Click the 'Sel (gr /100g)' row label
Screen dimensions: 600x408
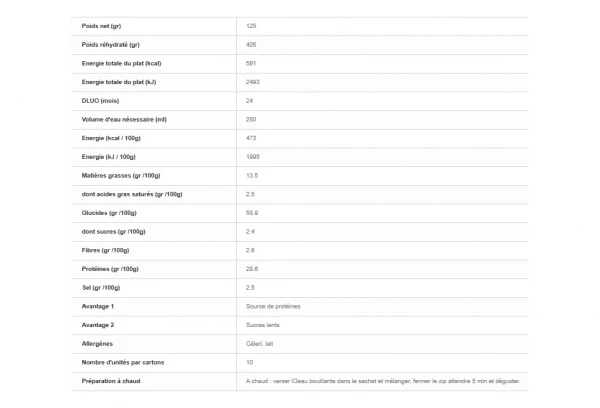tap(101, 287)
